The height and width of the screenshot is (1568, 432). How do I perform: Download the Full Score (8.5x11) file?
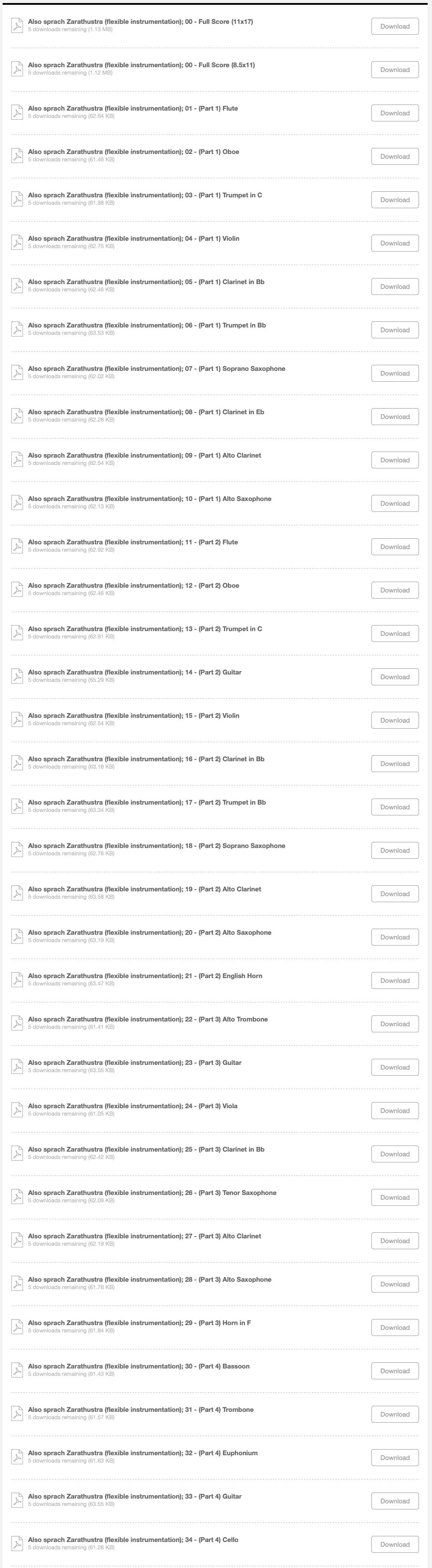395,69
